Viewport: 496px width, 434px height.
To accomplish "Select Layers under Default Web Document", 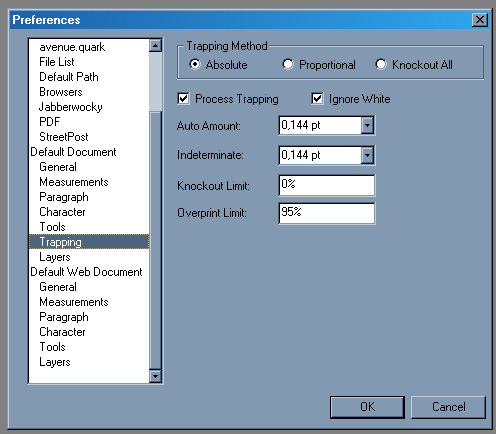I will pyautogui.click(x=89, y=362).
